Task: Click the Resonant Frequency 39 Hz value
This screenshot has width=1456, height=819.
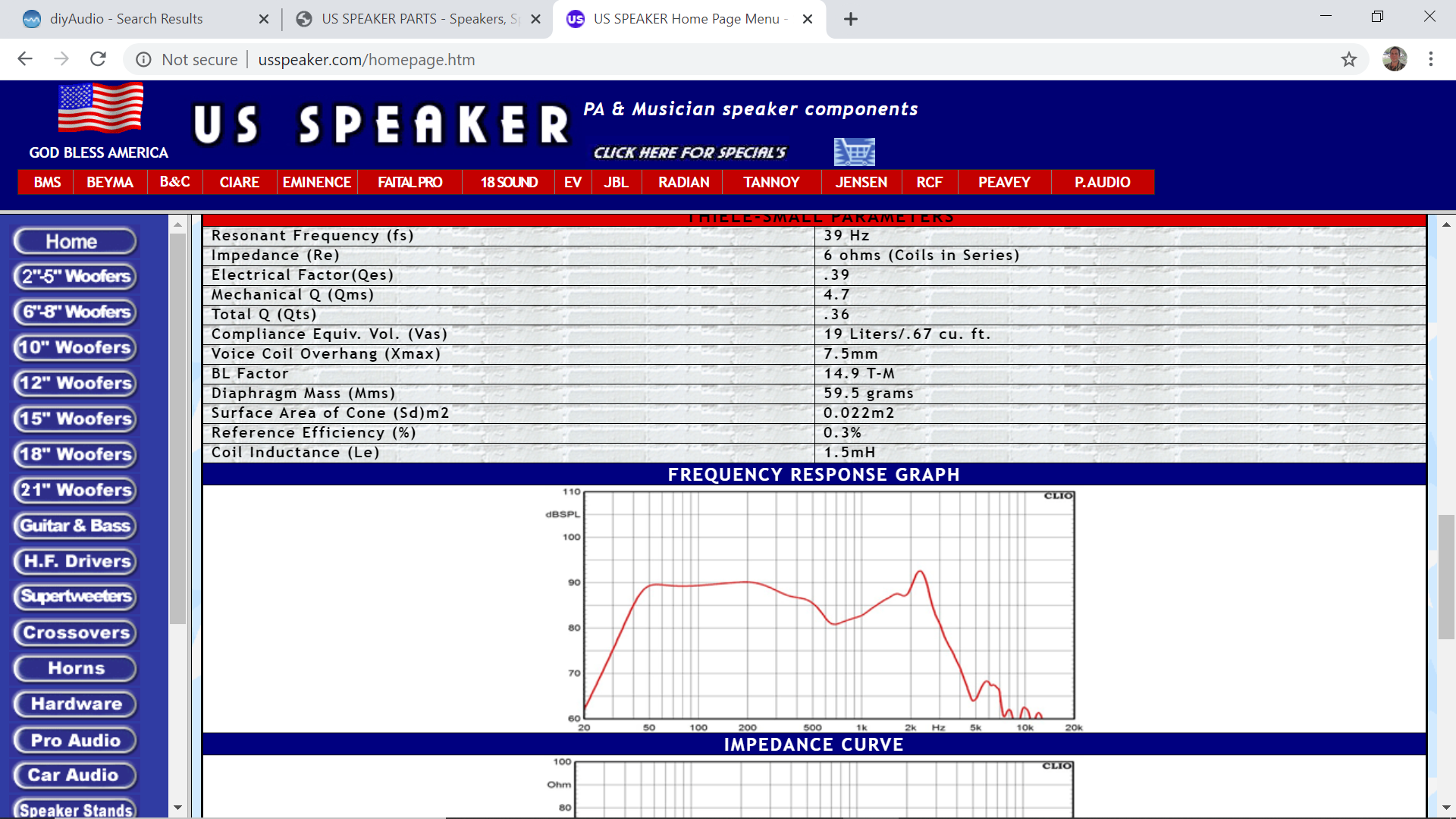Action: pos(846,236)
